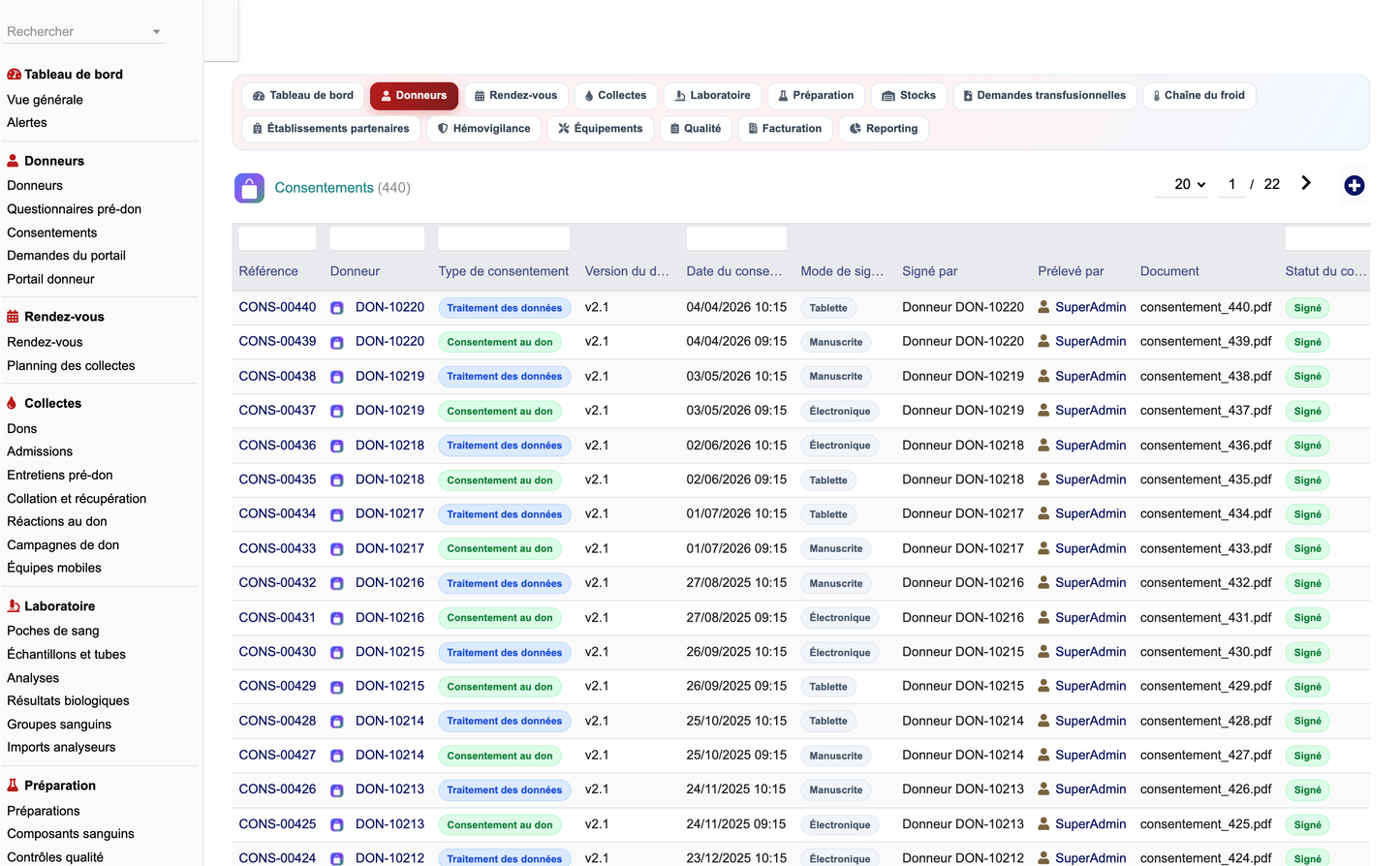Open the Qualité tab
This screenshot has height=866, width=1400.
pyautogui.click(x=696, y=129)
